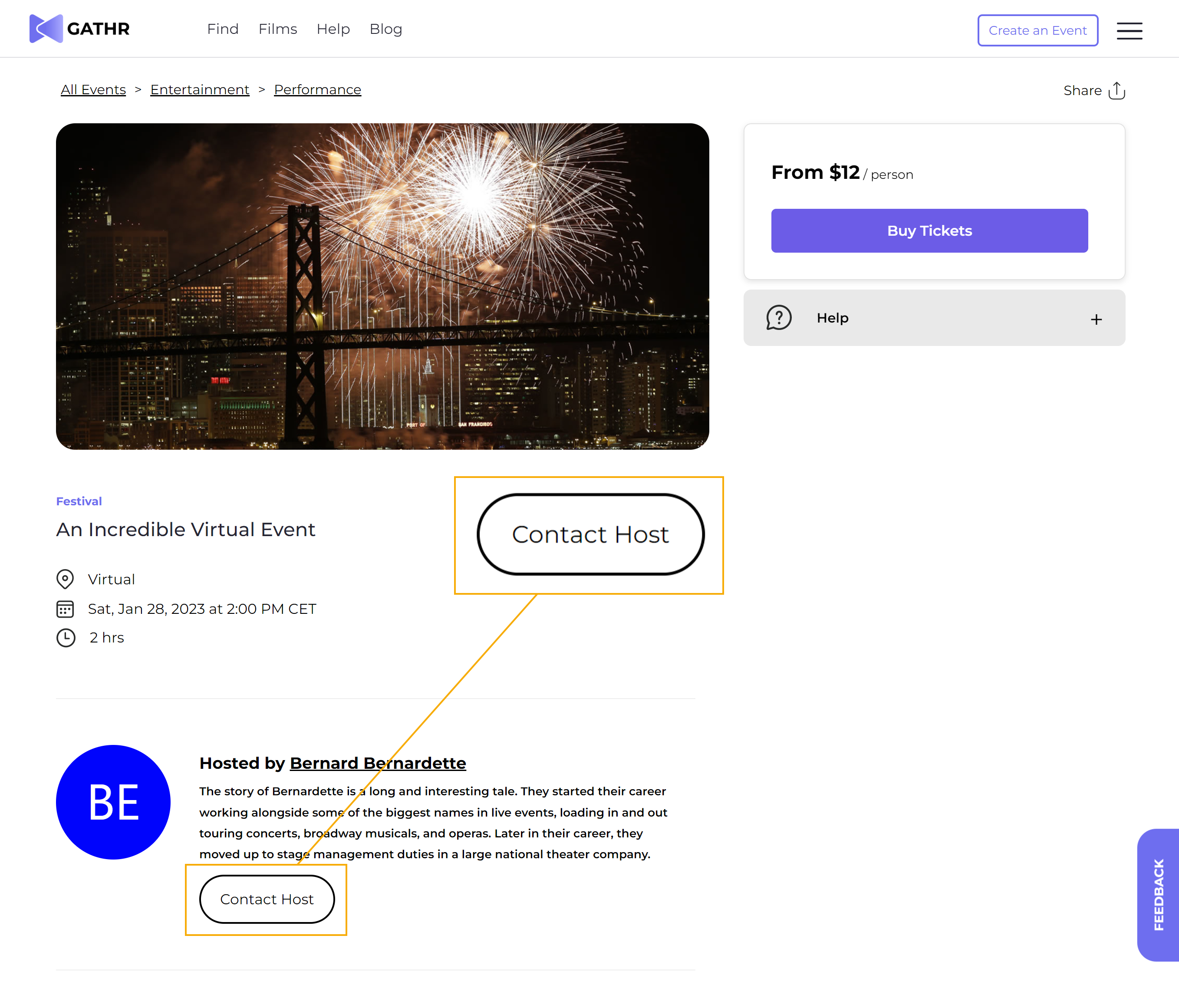Click the clock icon beside 2 hrs

click(66, 637)
